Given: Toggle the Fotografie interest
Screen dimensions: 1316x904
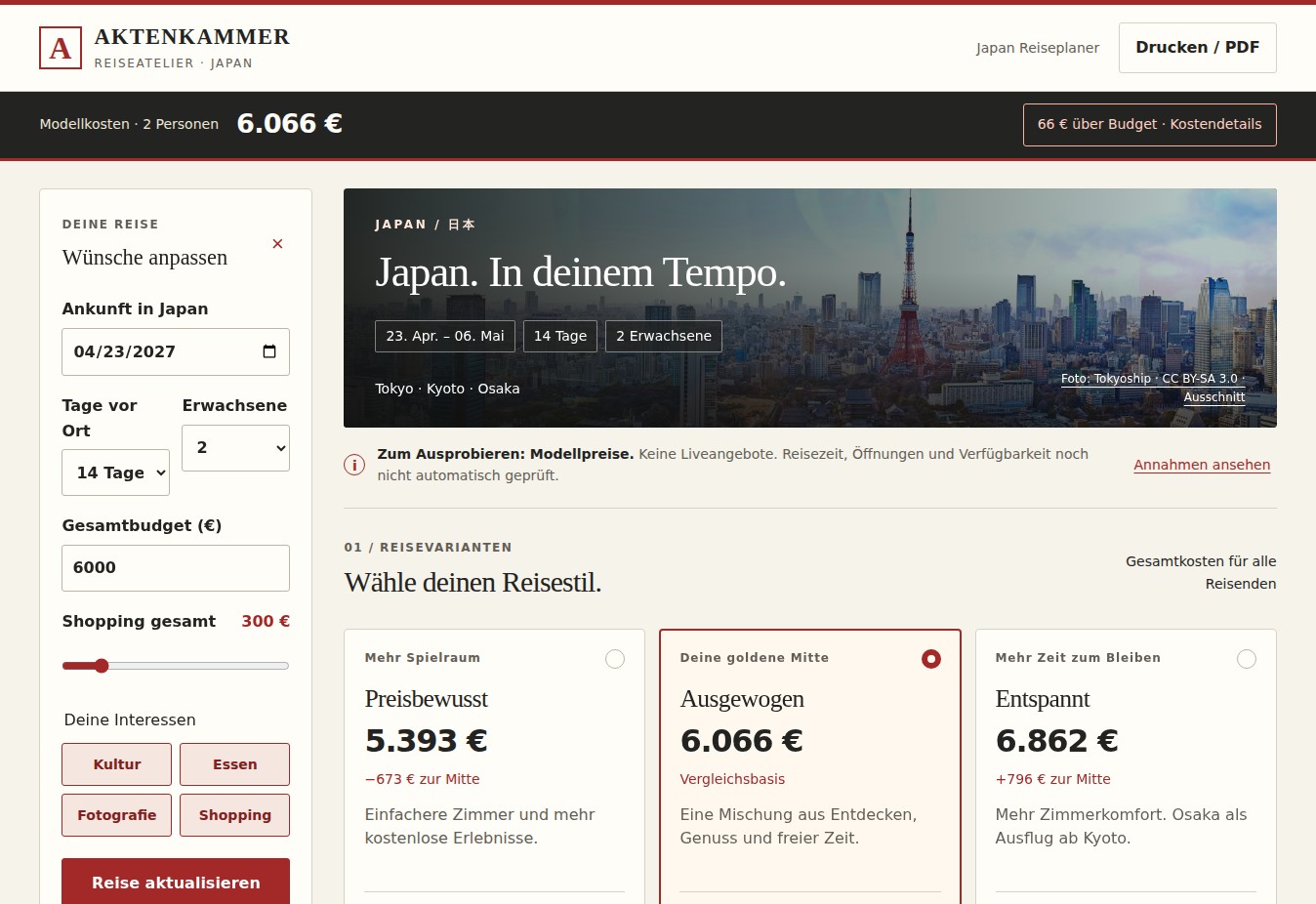Looking at the screenshot, I should click(x=117, y=815).
